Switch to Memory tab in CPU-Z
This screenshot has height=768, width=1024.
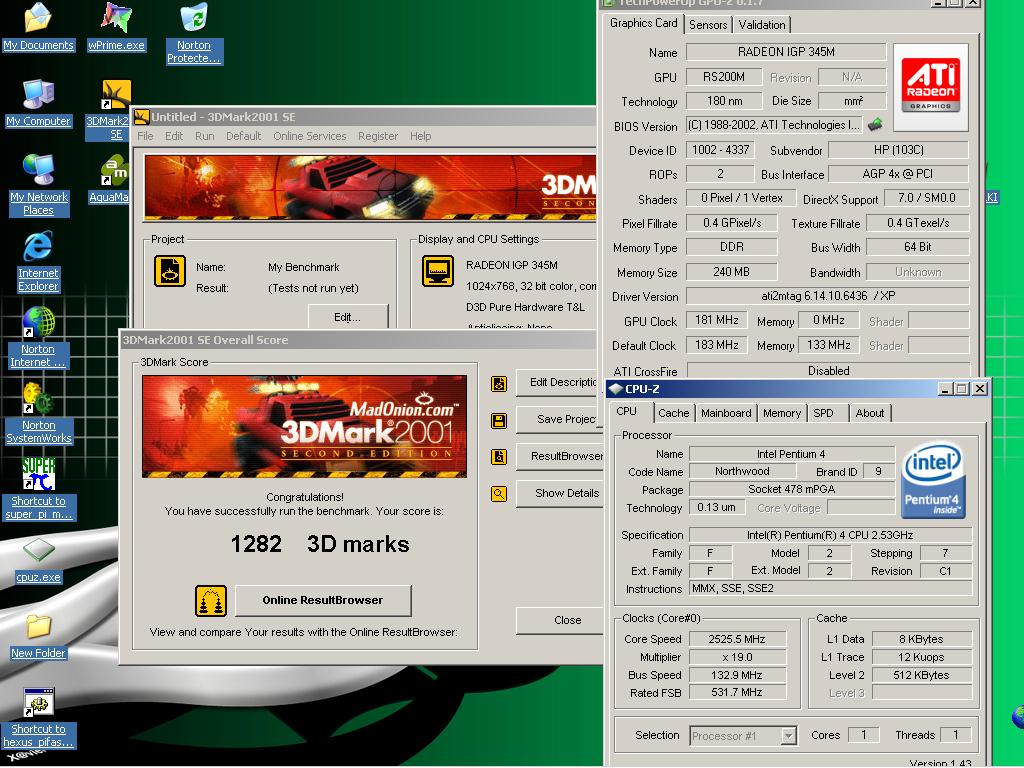pos(781,413)
